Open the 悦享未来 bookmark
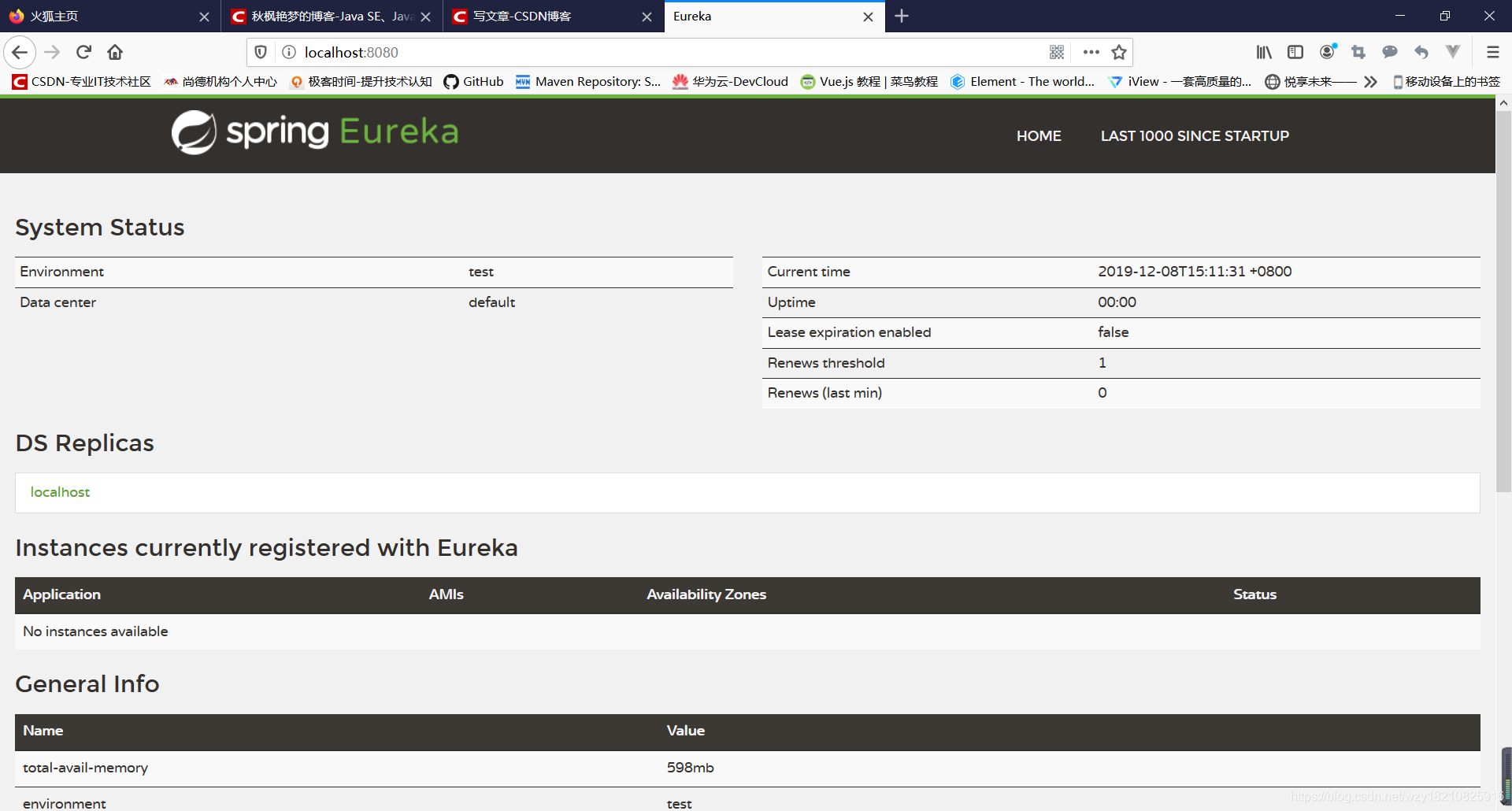1512x811 pixels. 1310,81
